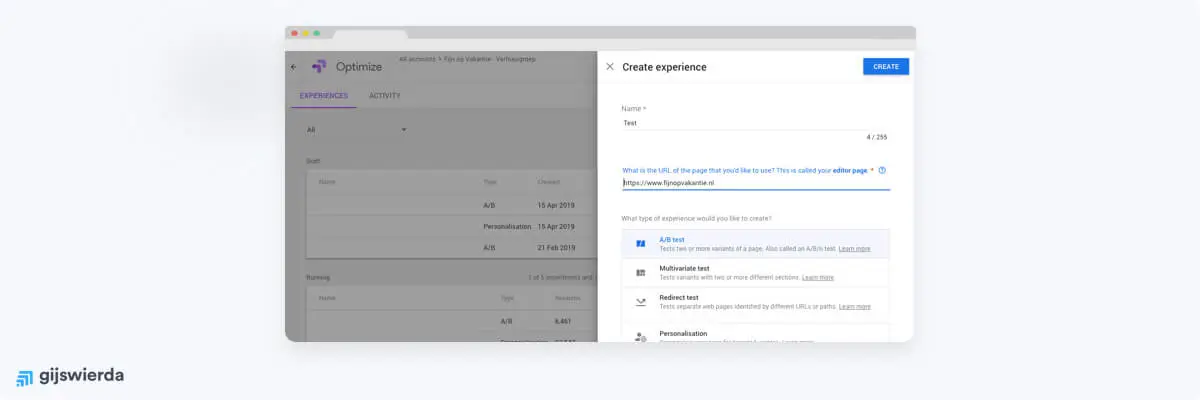Click the Name header in Running table

tap(327, 297)
